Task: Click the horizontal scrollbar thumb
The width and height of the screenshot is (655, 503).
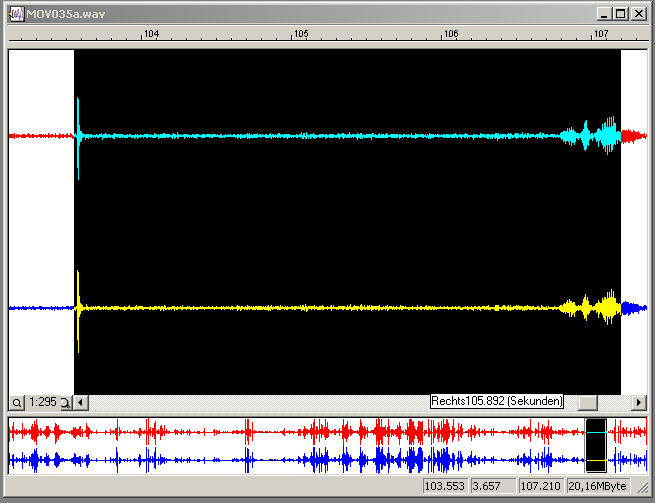Action: (x=587, y=403)
